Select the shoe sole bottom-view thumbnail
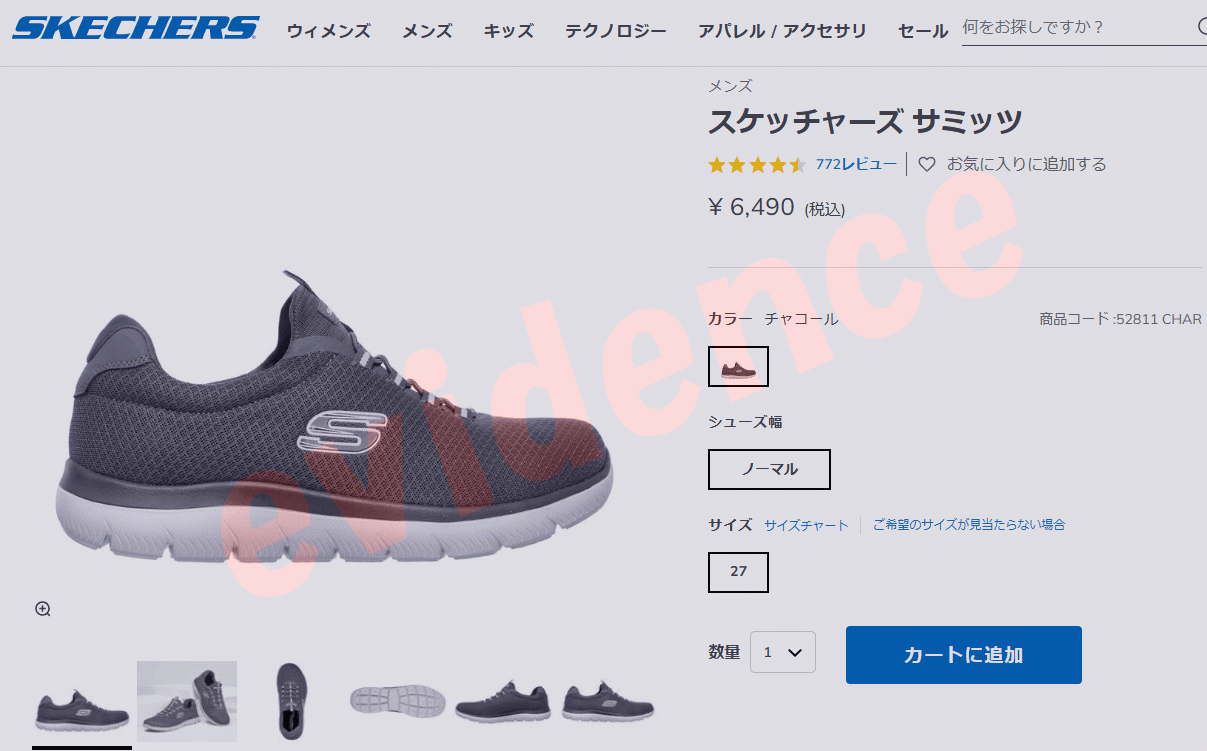The height and width of the screenshot is (751, 1207). pos(397,700)
